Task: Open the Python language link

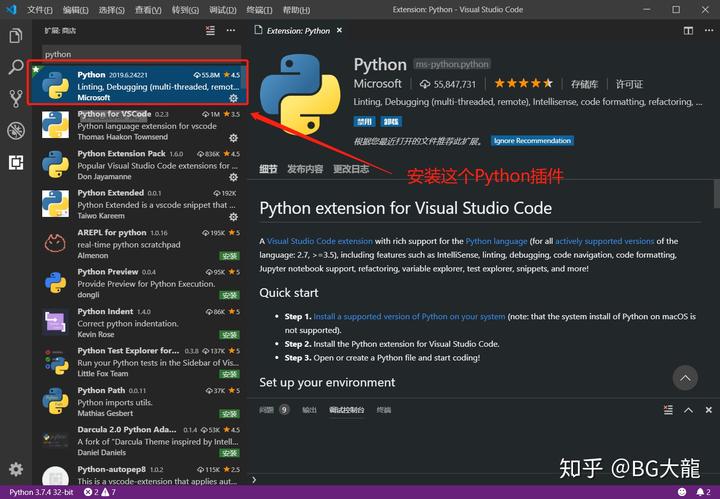Action: pos(496,241)
